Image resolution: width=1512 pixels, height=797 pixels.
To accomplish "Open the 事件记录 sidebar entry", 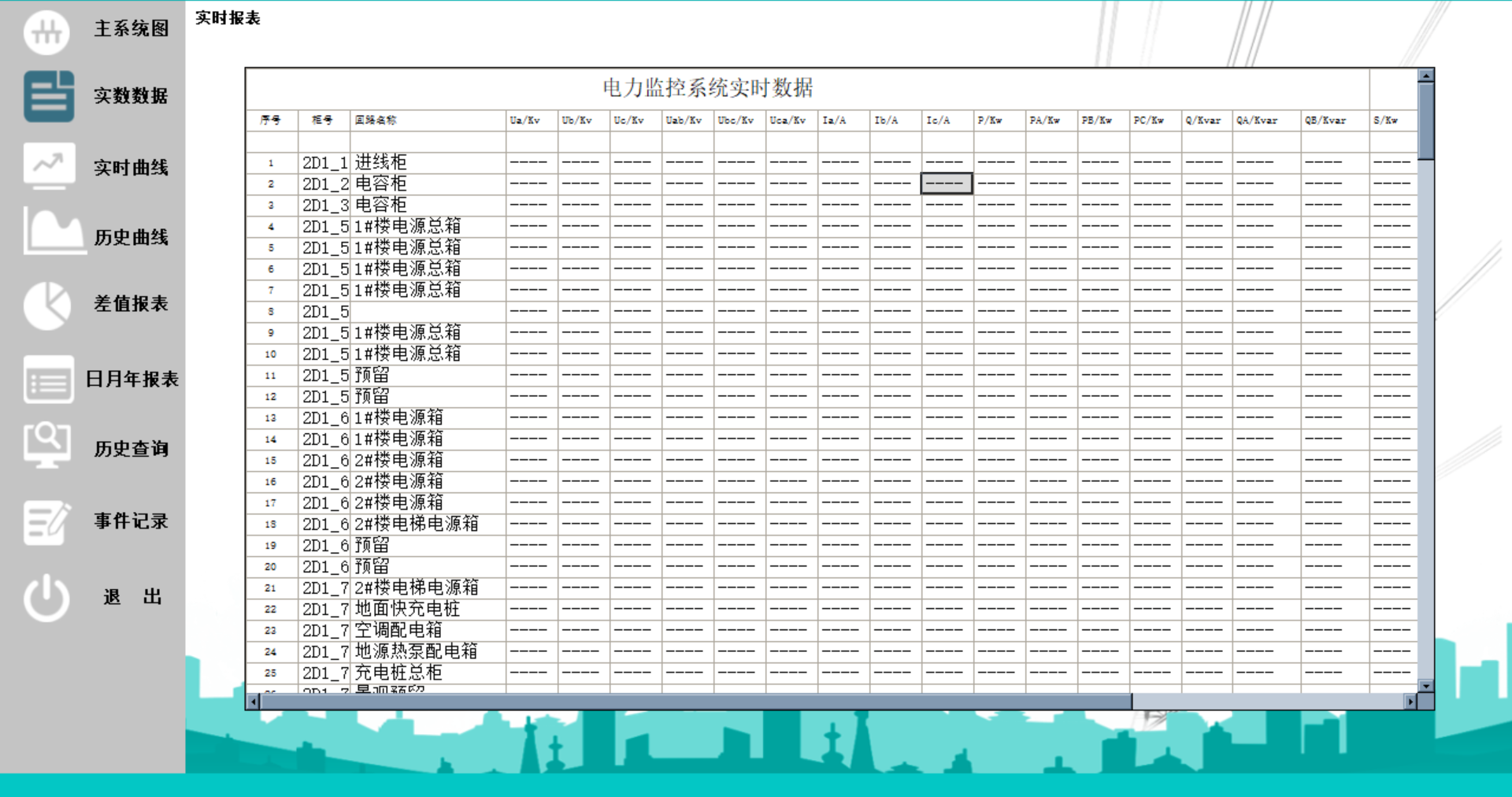I will click(130, 521).
